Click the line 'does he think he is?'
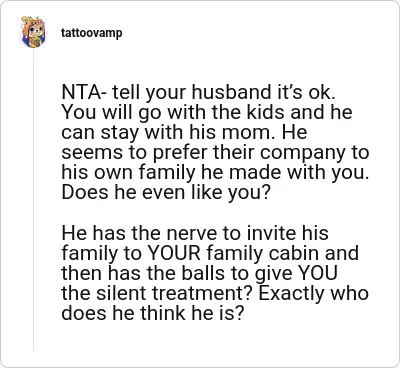This screenshot has width=400, height=368. click(153, 313)
